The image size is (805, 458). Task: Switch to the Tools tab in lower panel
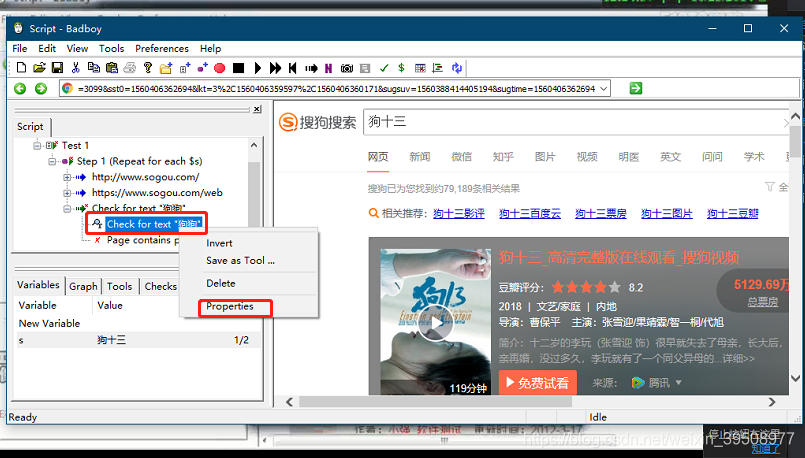120,286
